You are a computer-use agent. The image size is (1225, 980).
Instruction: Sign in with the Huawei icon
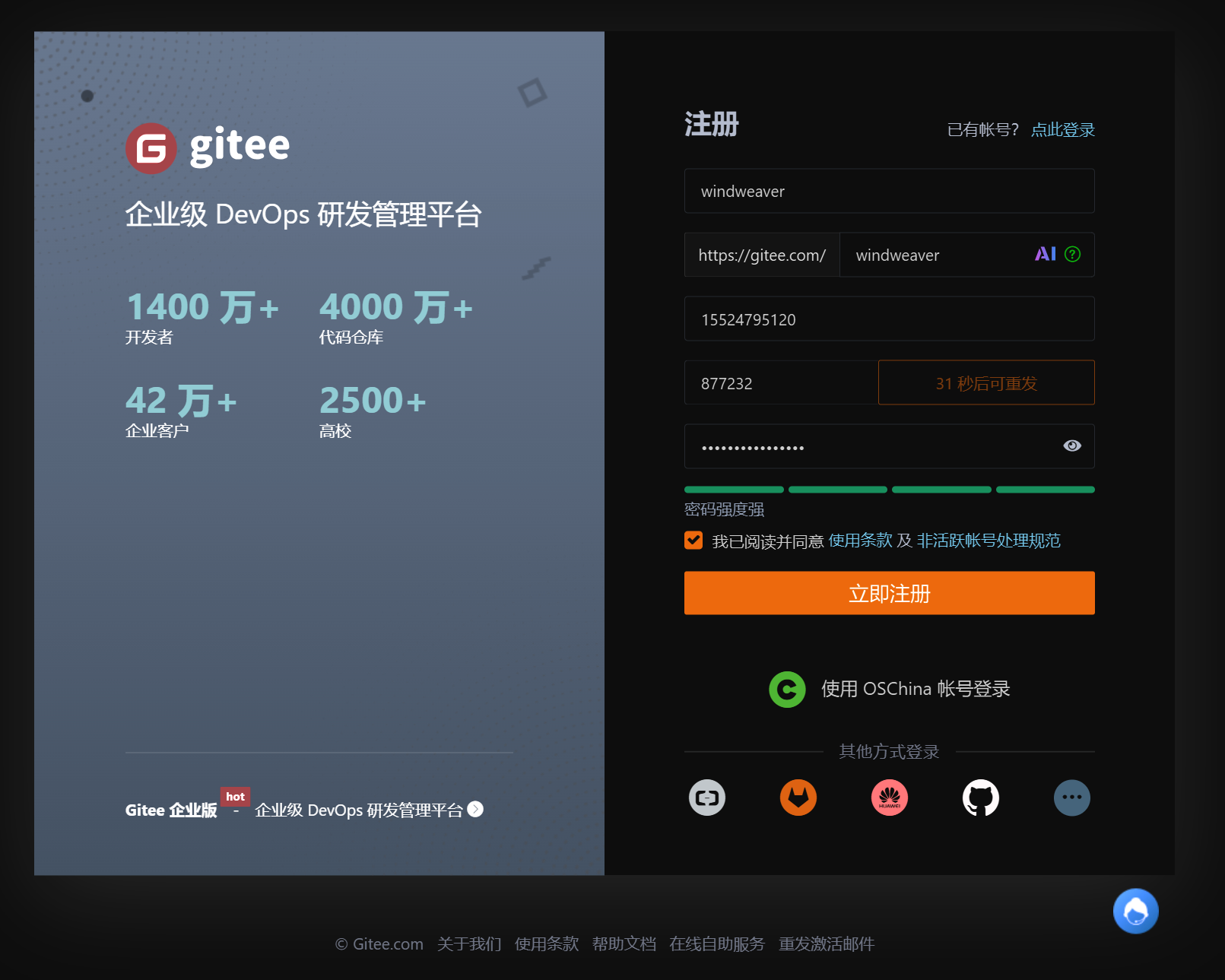coord(890,798)
